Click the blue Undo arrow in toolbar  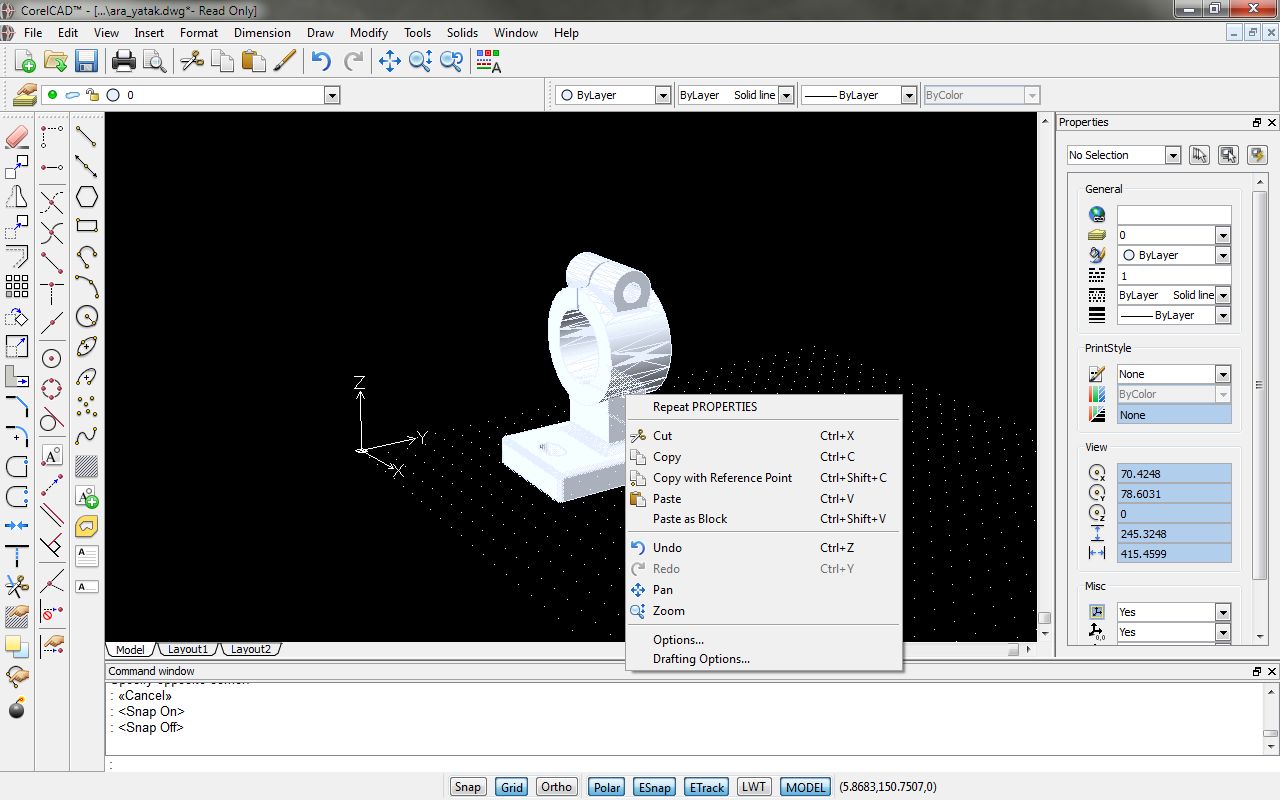(x=321, y=62)
